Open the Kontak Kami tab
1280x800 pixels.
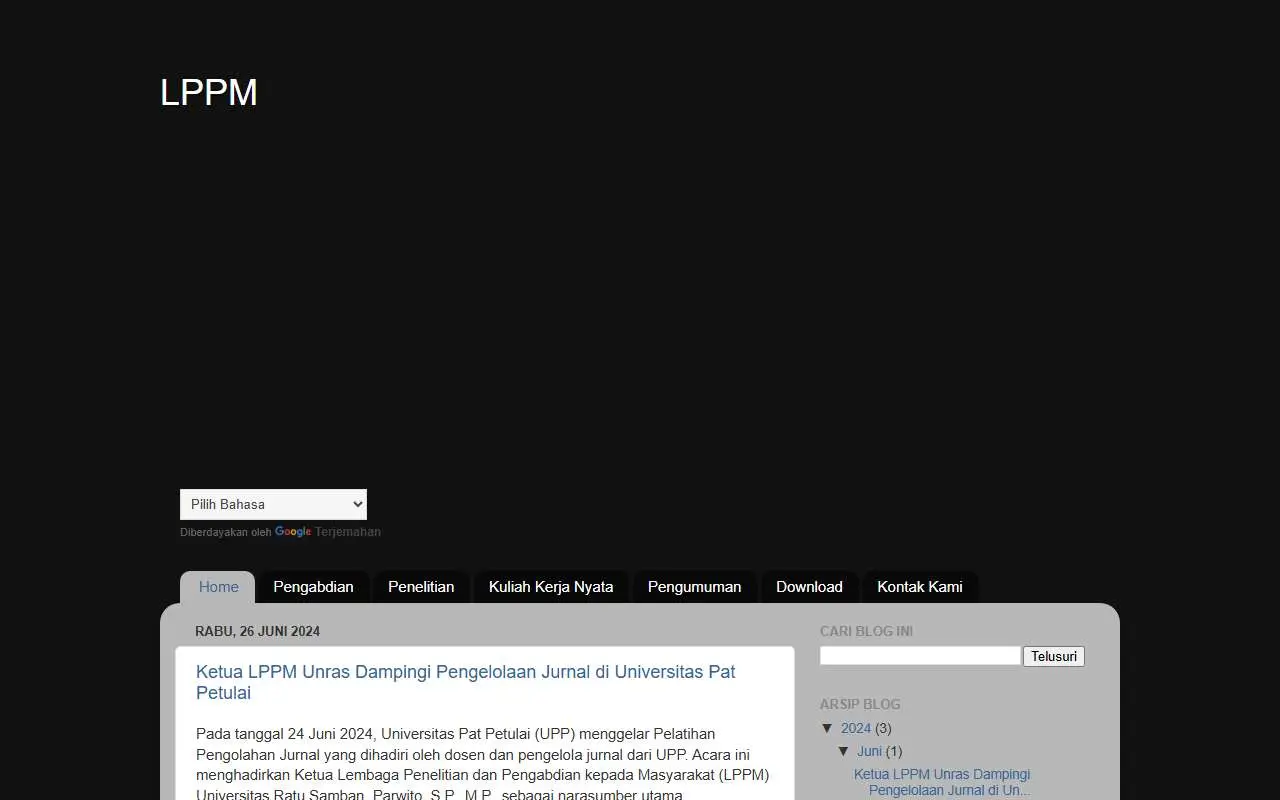(x=920, y=587)
